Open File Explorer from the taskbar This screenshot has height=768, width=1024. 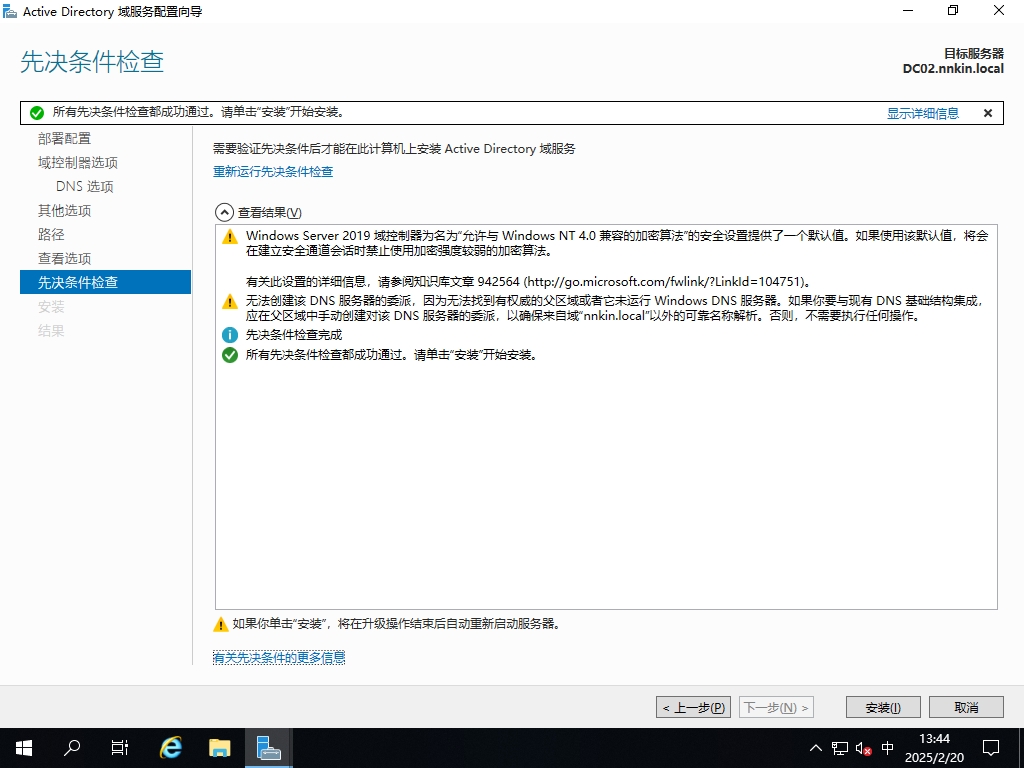point(219,747)
